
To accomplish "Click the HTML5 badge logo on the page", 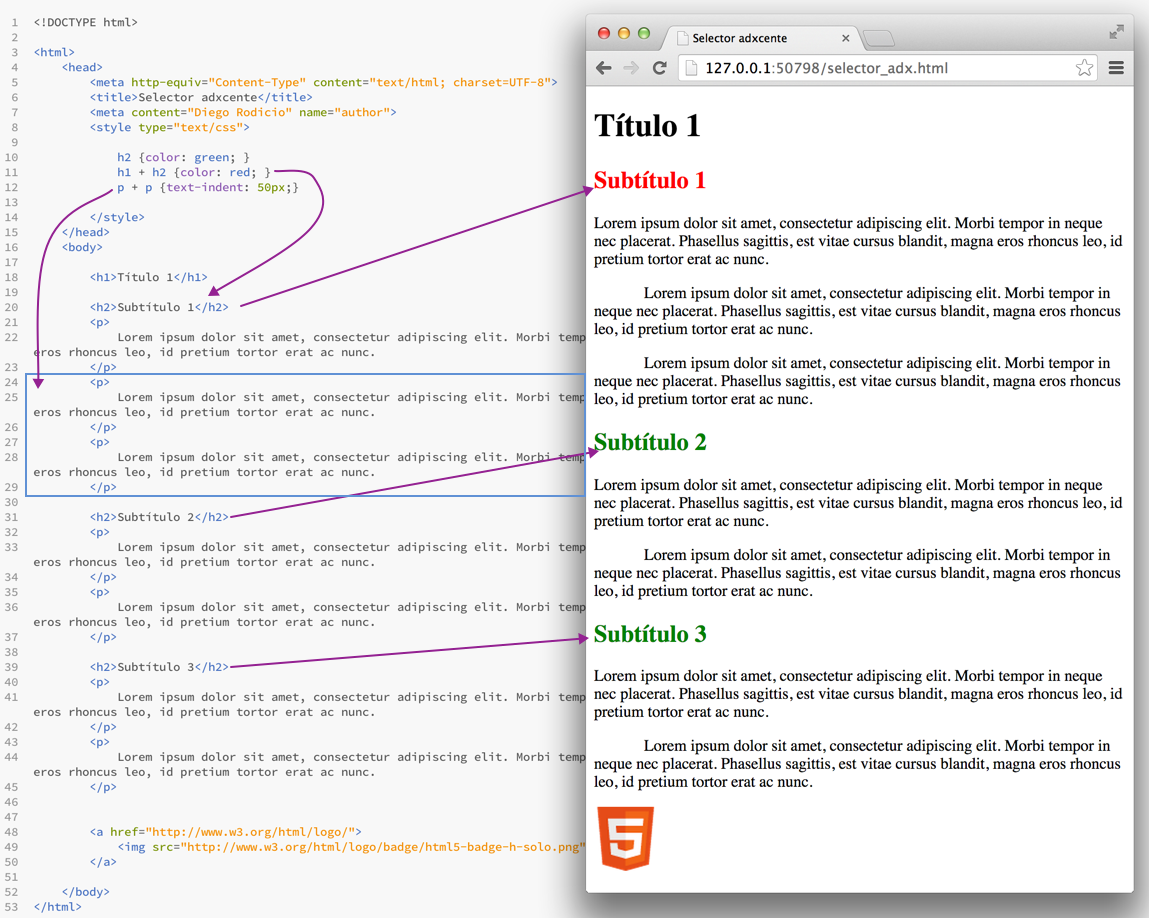I will point(626,838).
